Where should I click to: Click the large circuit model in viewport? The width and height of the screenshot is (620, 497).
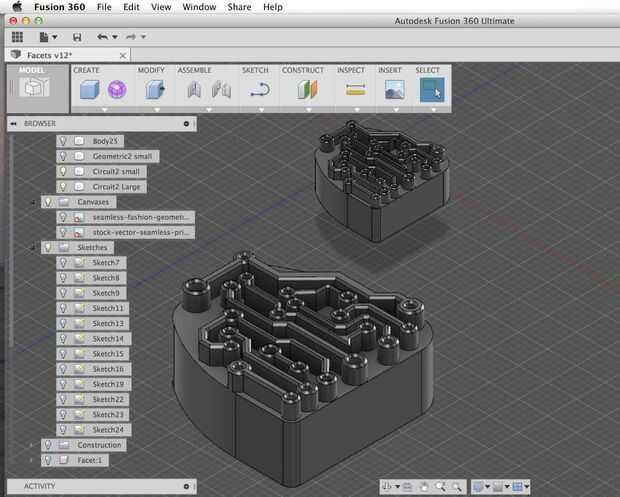pyautogui.click(x=302, y=368)
